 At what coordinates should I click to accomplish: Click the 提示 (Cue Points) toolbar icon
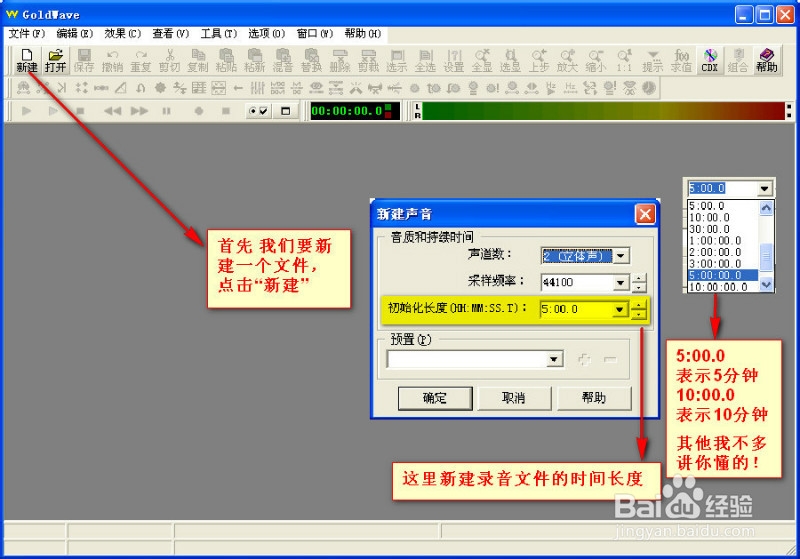653,60
